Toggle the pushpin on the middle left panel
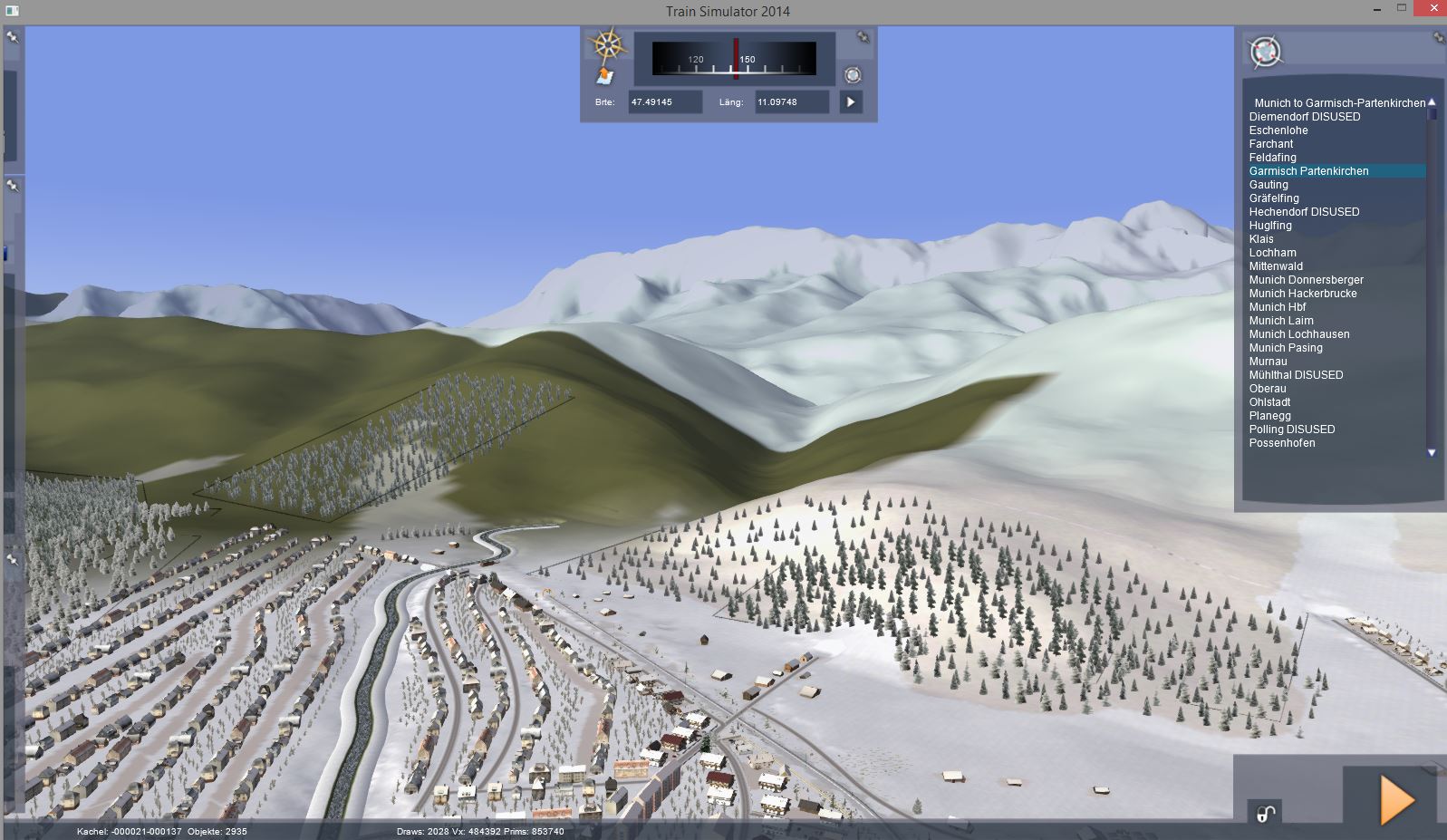The height and width of the screenshot is (840, 1447). (13, 186)
